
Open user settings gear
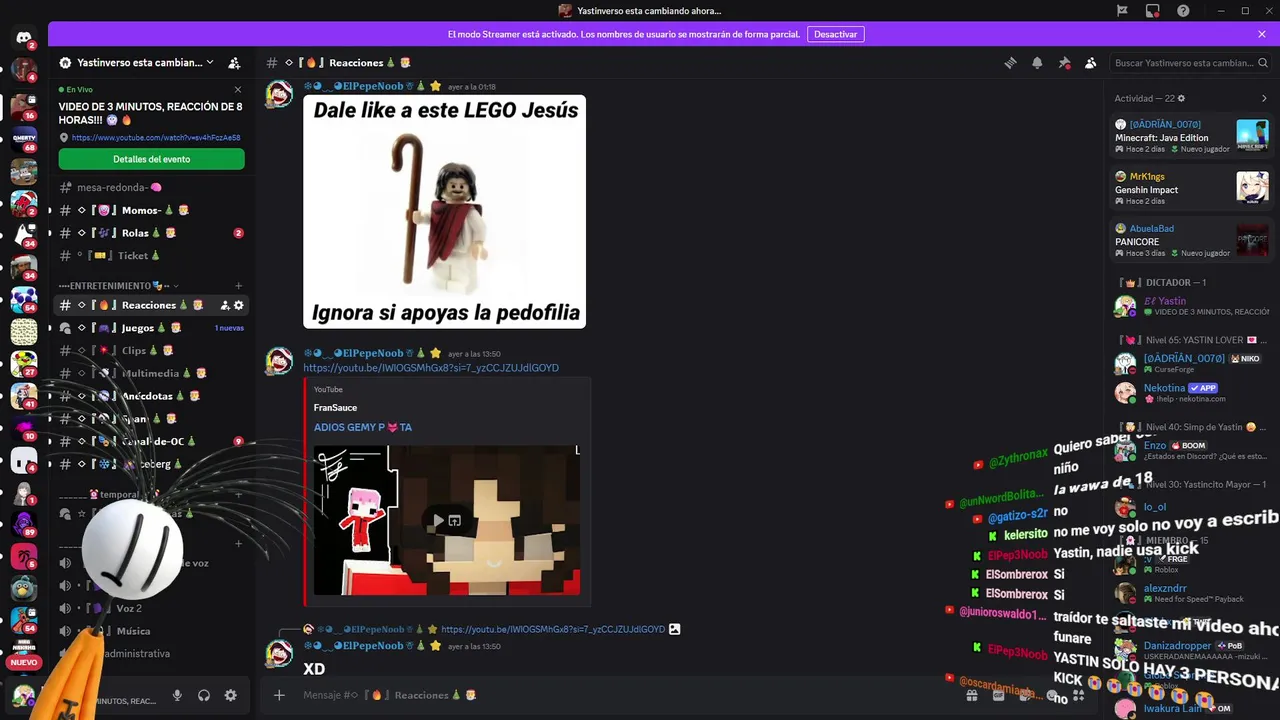pos(231,696)
